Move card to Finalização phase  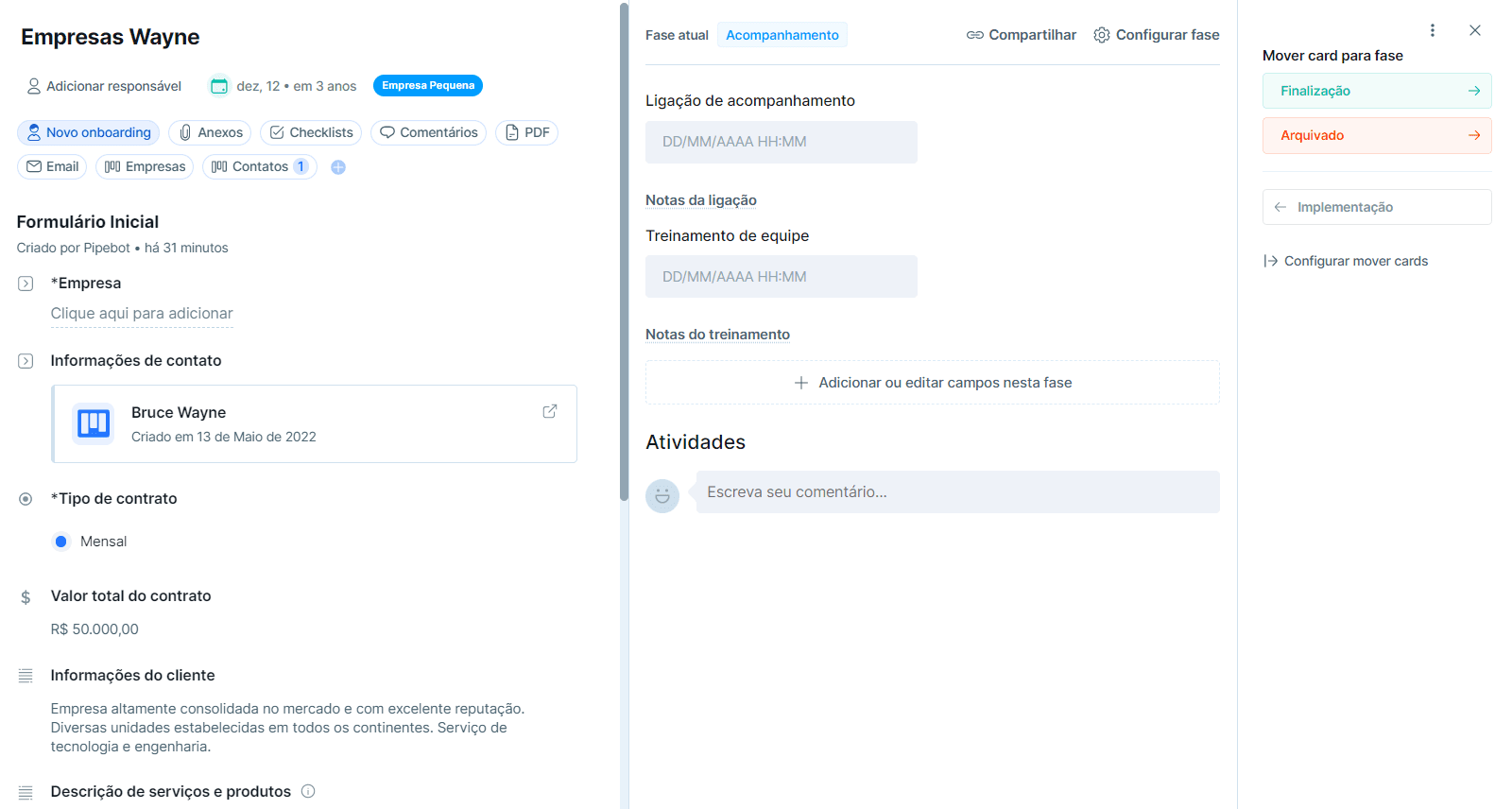tap(1377, 91)
